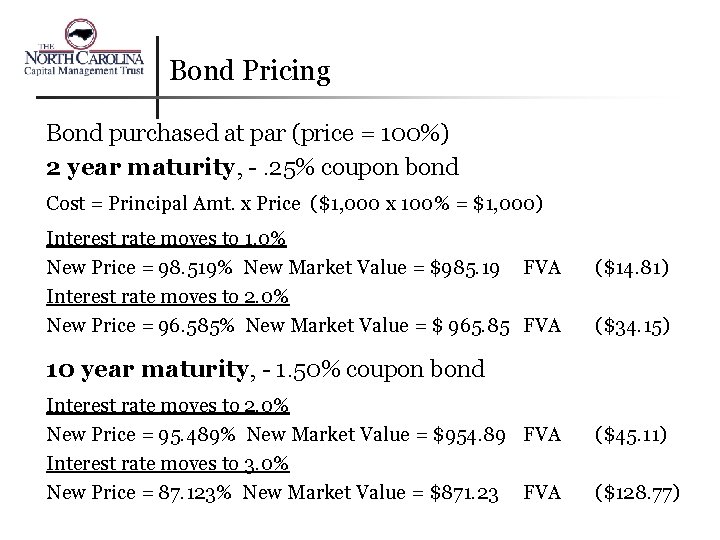Open first 'Interest rate moves to 2.0%' underlined text
The image size is (720, 540).
(x=168, y=297)
